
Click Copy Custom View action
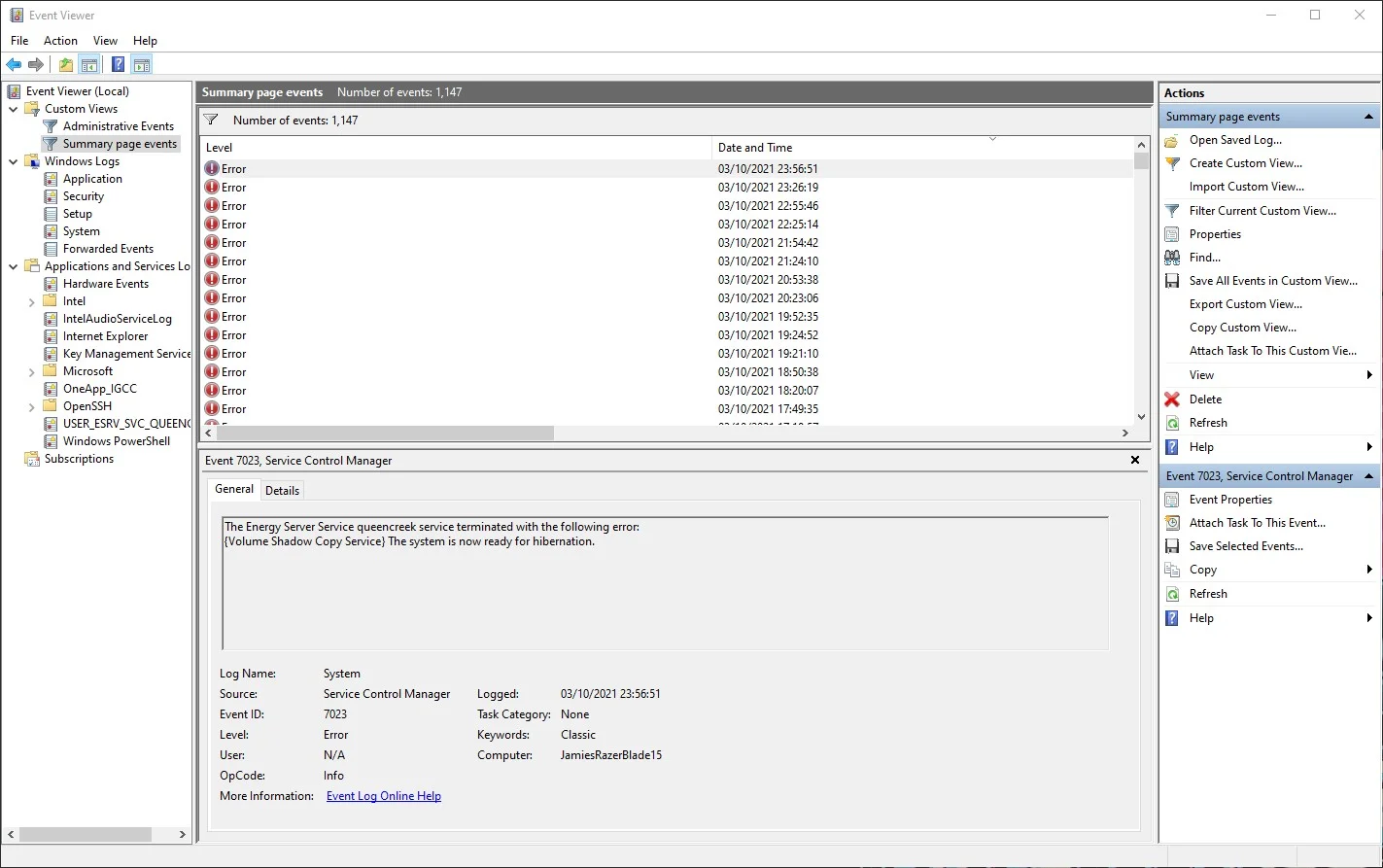tap(1243, 328)
